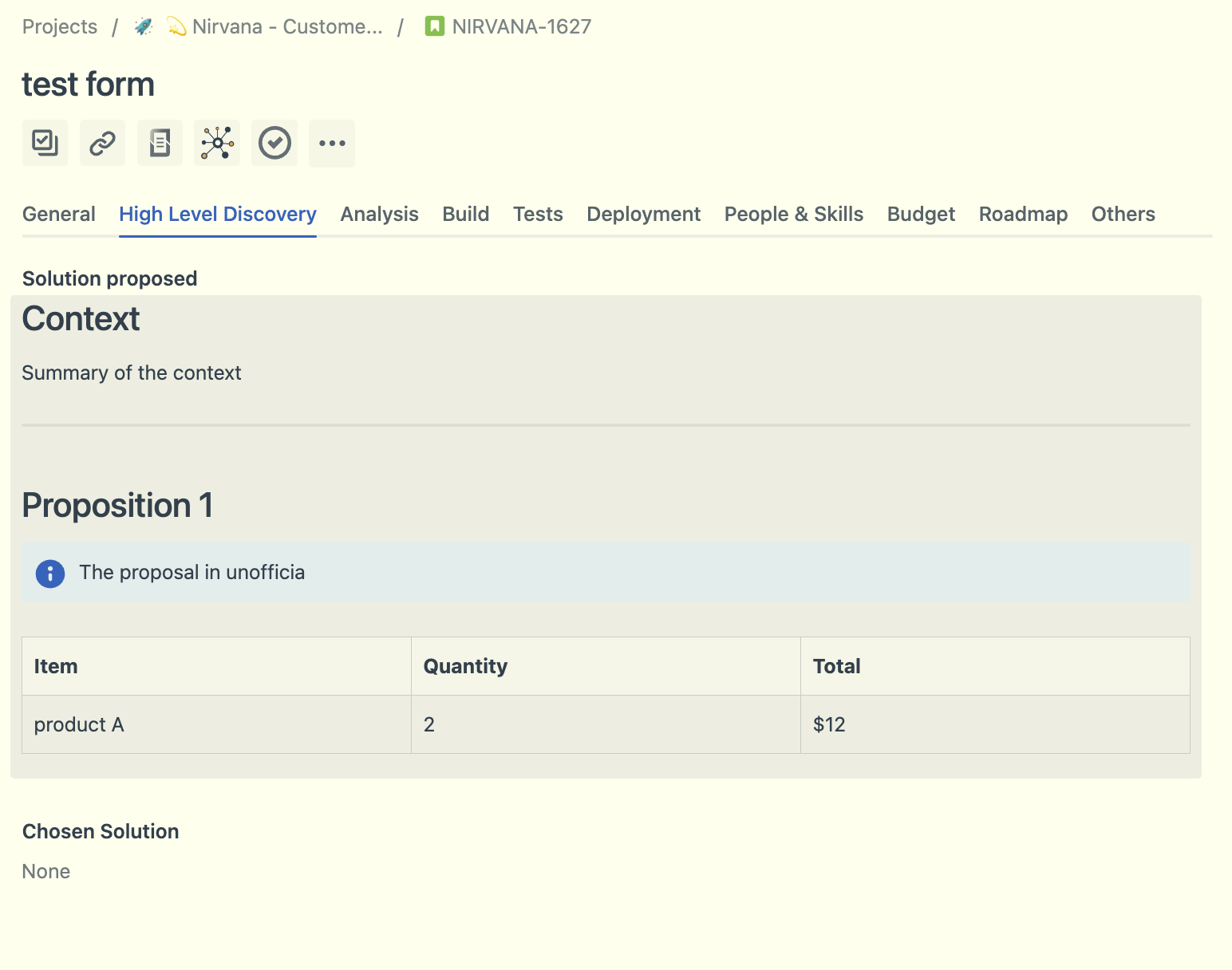This screenshot has width=1232, height=970.
Task: Click the blue info icon in proposal banner
Action: coord(49,573)
